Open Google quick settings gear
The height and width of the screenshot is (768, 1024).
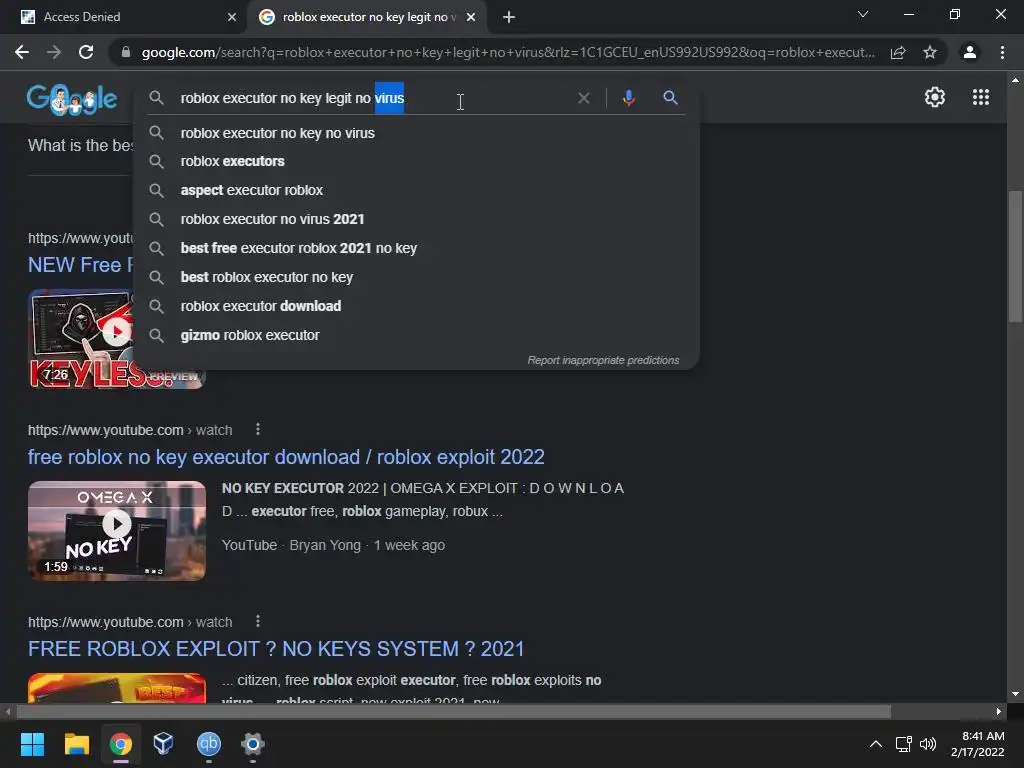(935, 97)
